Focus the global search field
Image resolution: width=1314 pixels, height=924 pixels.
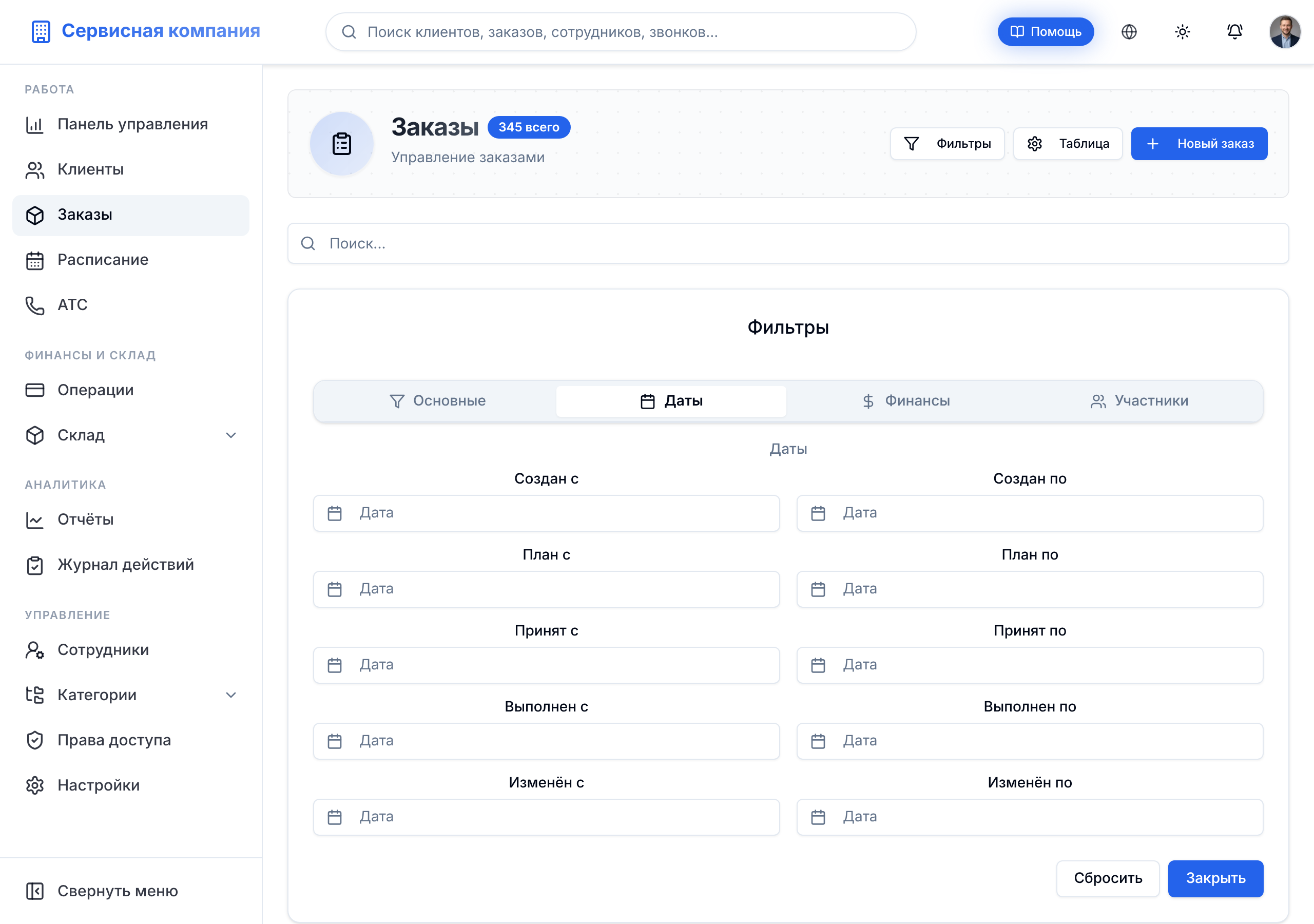tap(621, 32)
